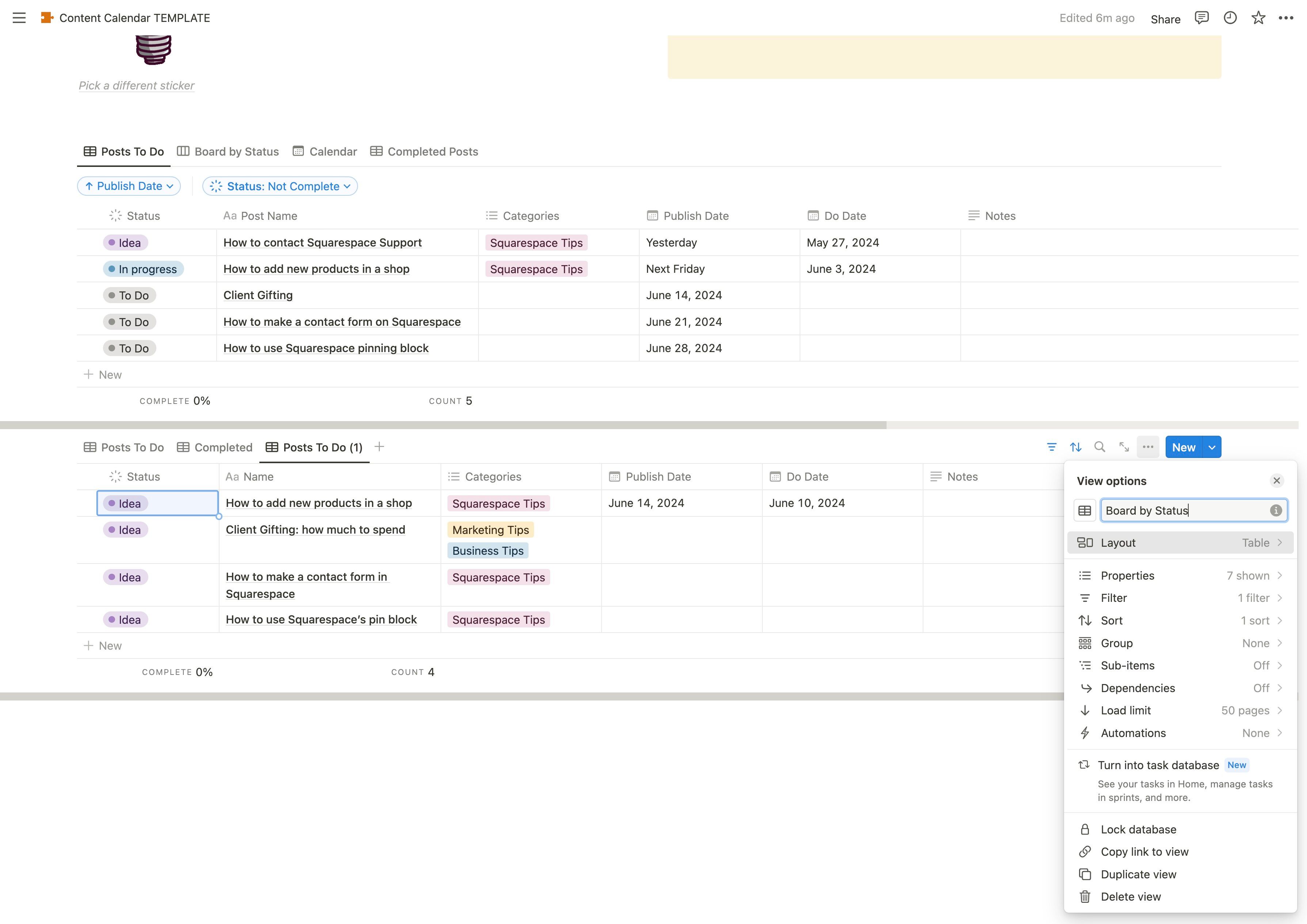The height and width of the screenshot is (924, 1307).
Task: Open dropdown arrow next to New button
Action: 1212,447
